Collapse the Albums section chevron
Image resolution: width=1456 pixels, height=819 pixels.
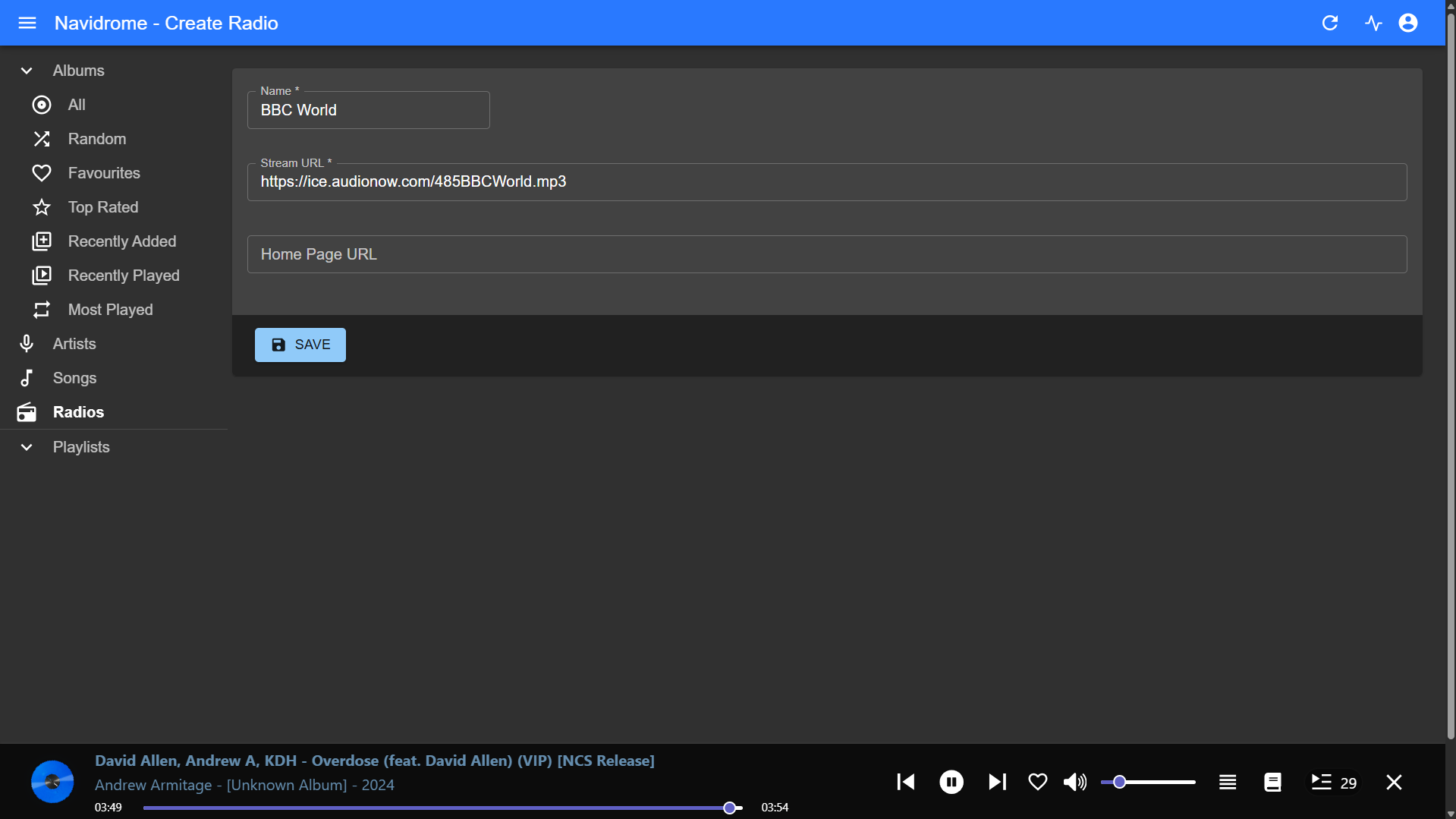point(27,71)
